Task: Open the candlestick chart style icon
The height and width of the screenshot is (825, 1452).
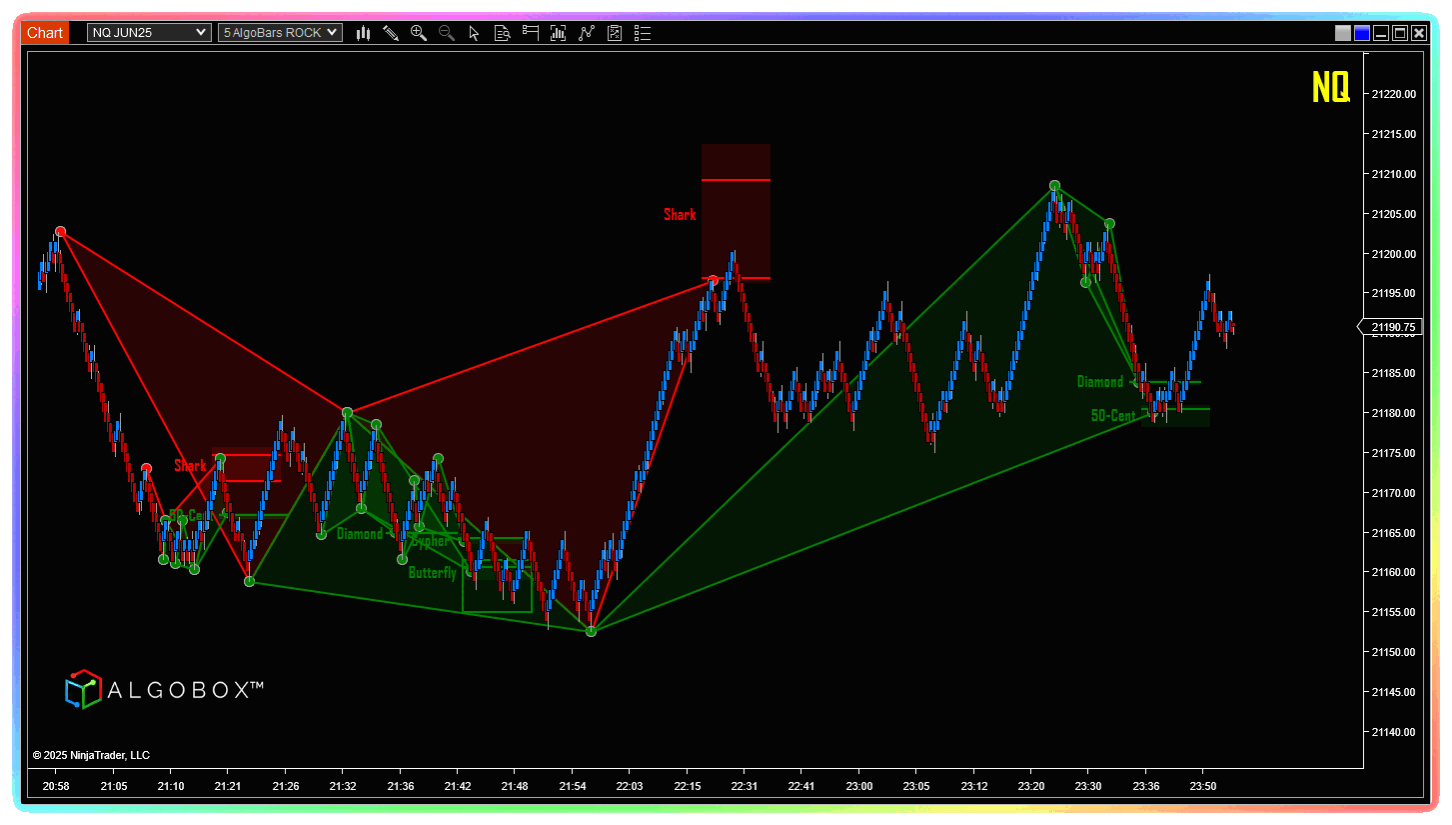Action: click(363, 33)
